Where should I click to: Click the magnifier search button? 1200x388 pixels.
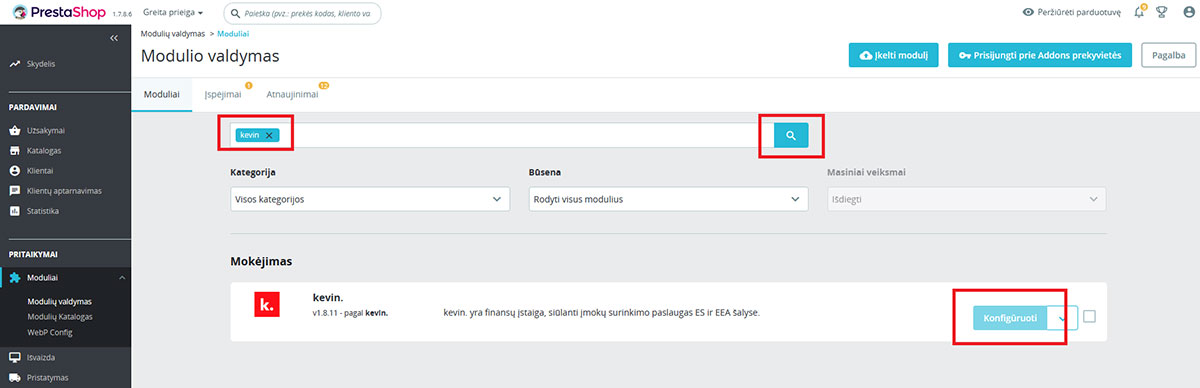[790, 135]
